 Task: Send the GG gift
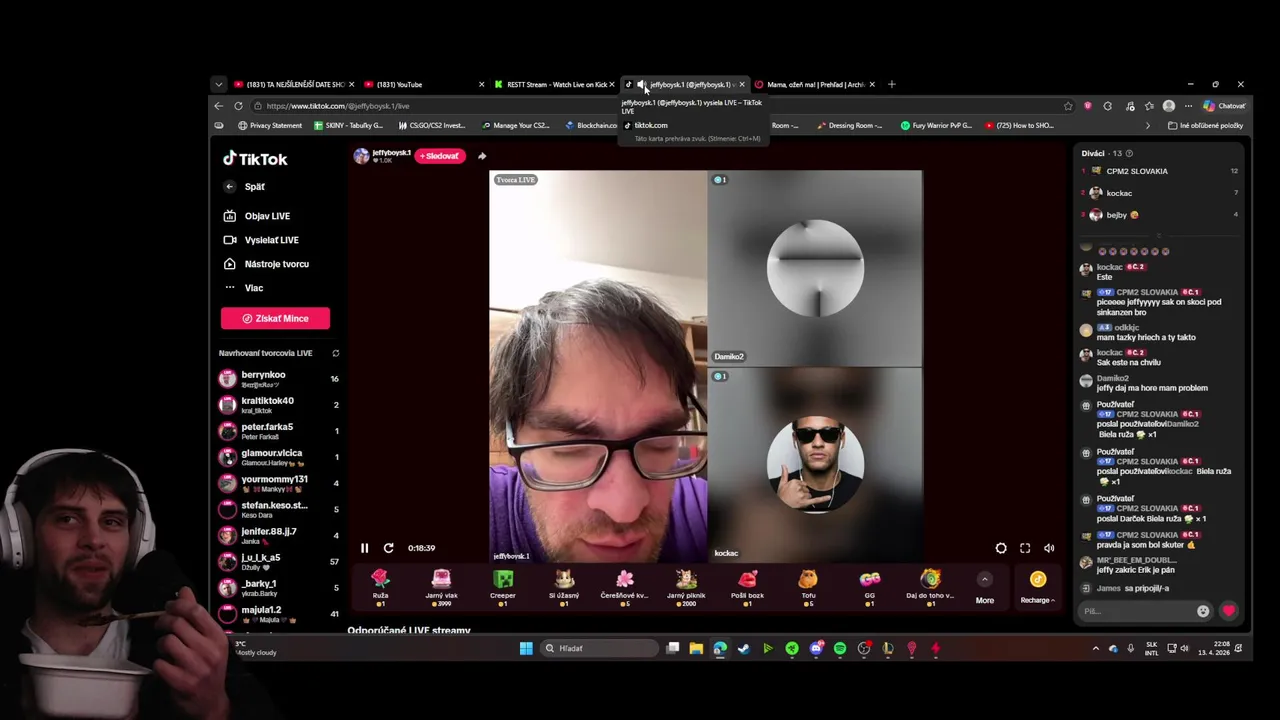coord(870,587)
